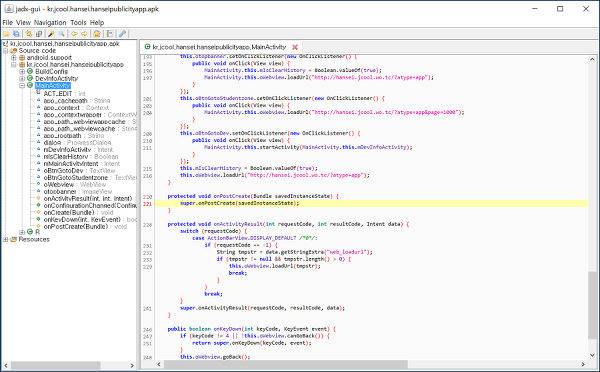Select app_context : Context field

pos(76,108)
